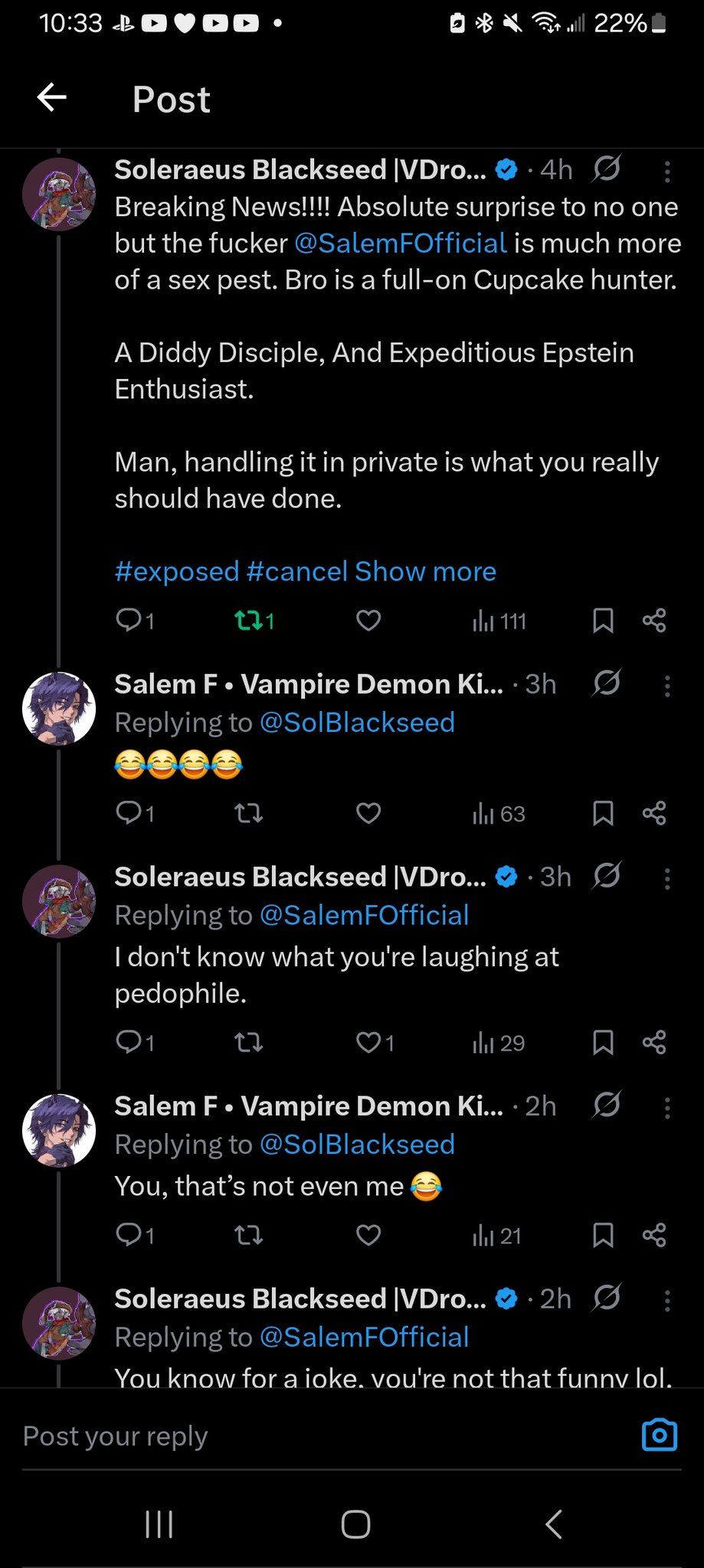Tap the Post your reply field
The height and width of the screenshot is (1568, 704).
point(306,1436)
